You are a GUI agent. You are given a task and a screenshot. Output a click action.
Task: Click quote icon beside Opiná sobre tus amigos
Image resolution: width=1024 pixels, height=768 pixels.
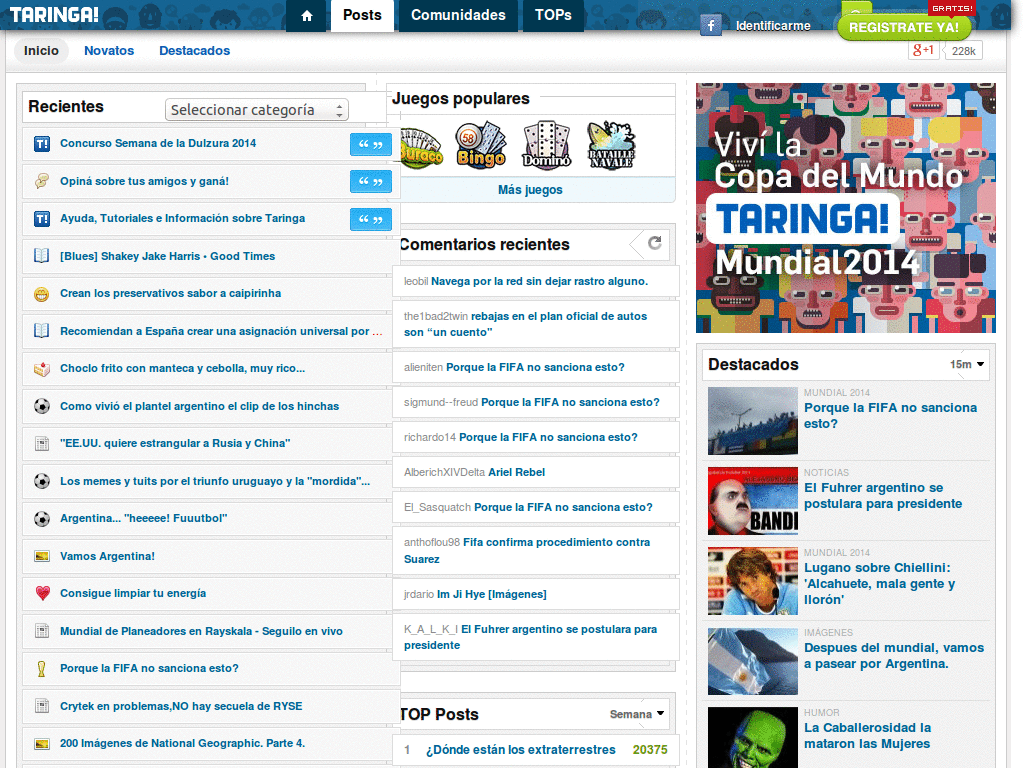(370, 182)
